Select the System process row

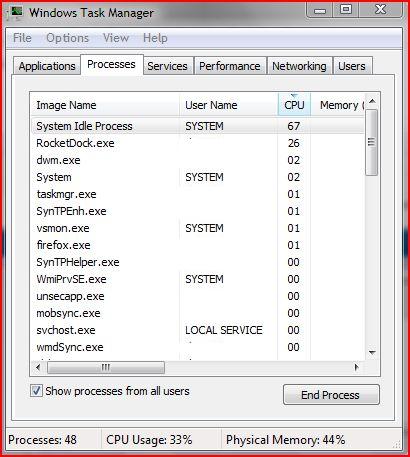coord(198,177)
